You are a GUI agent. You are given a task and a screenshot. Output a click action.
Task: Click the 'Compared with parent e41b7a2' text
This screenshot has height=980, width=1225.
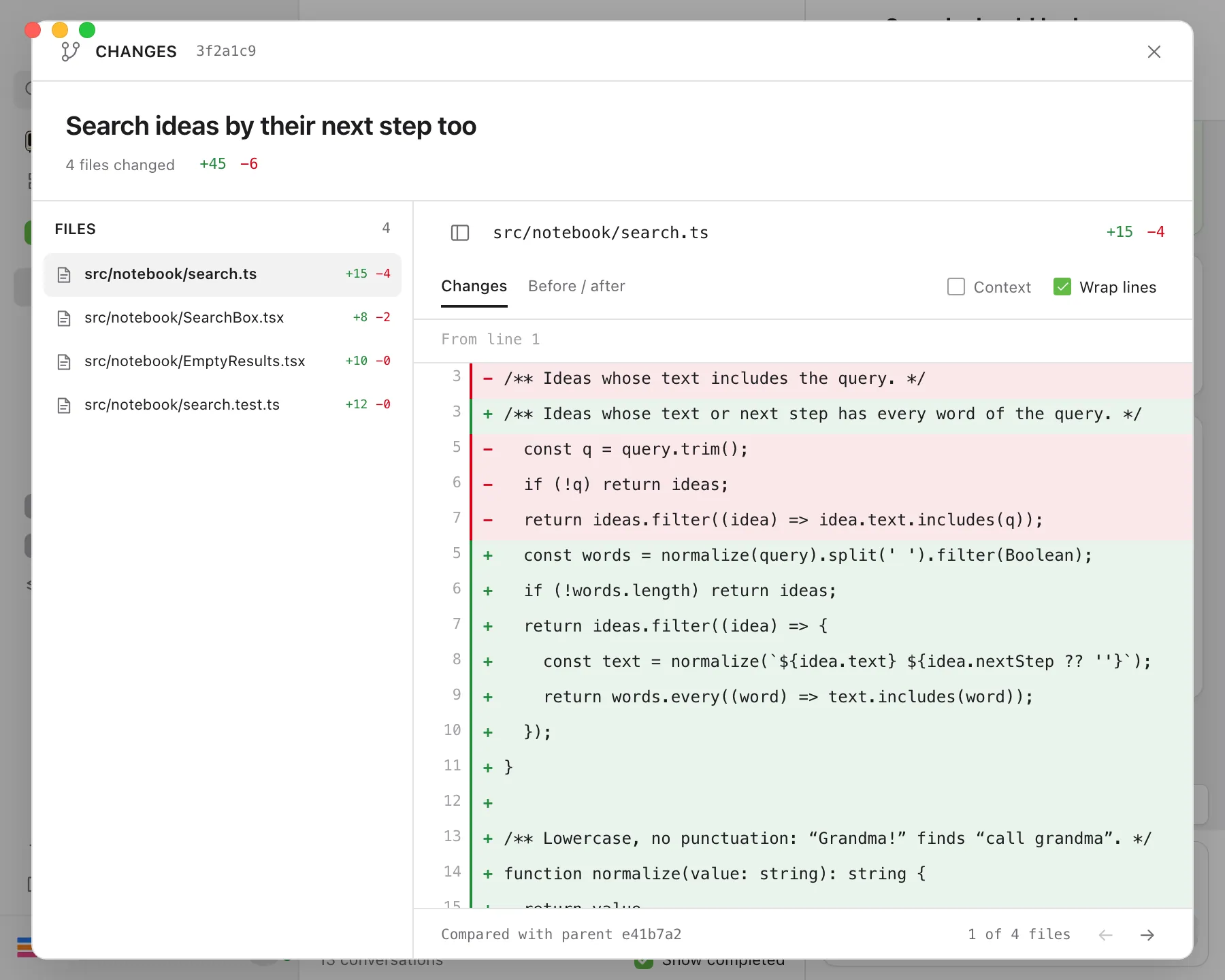click(561, 934)
